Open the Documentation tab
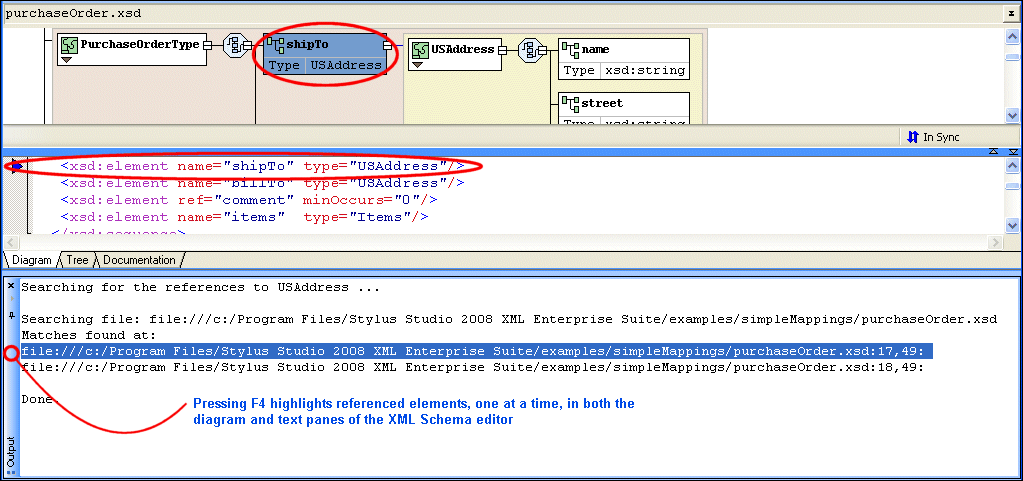1023x481 pixels. coord(138,260)
